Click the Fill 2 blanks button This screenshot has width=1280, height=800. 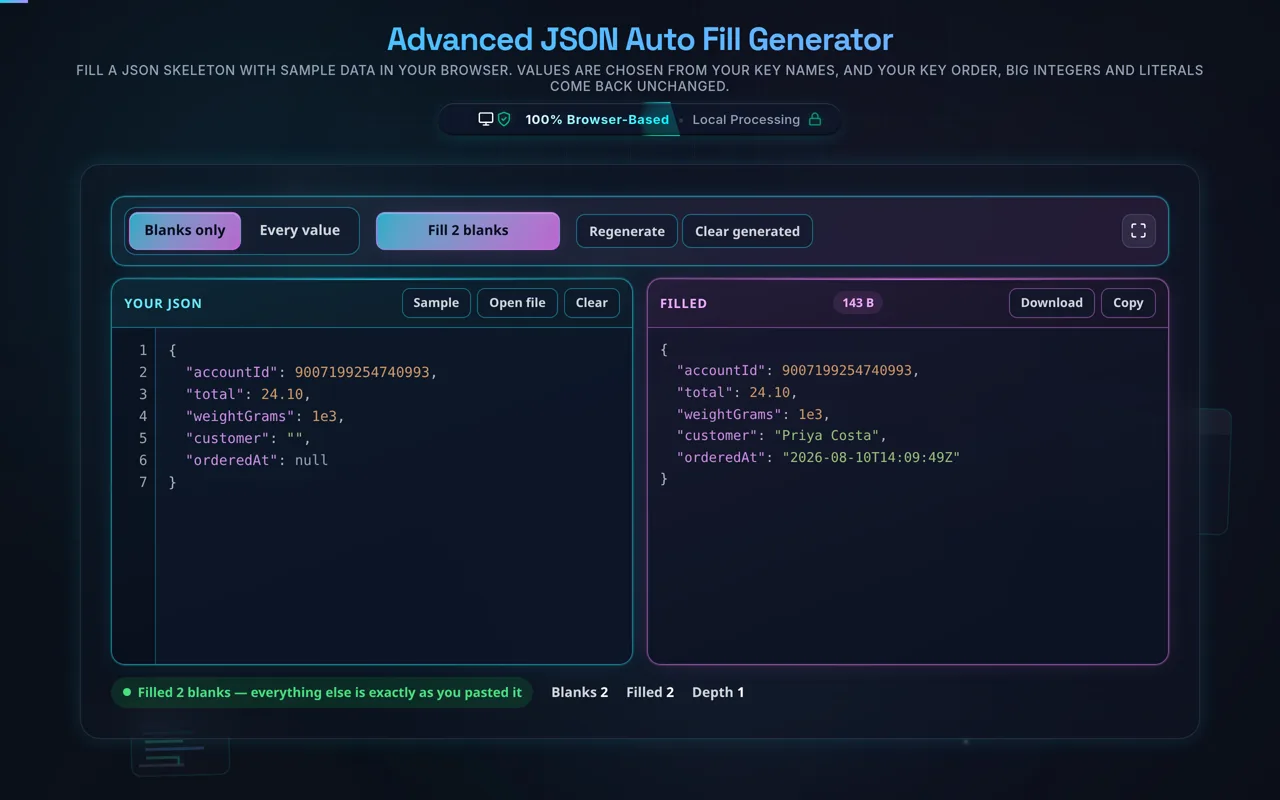pos(468,230)
